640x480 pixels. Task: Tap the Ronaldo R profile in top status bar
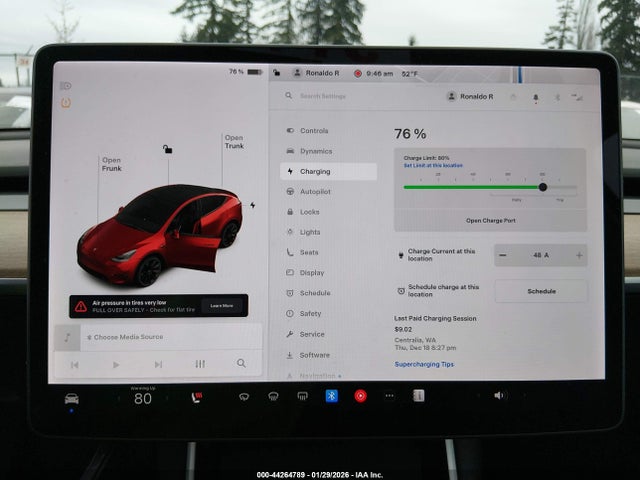[x=316, y=73]
